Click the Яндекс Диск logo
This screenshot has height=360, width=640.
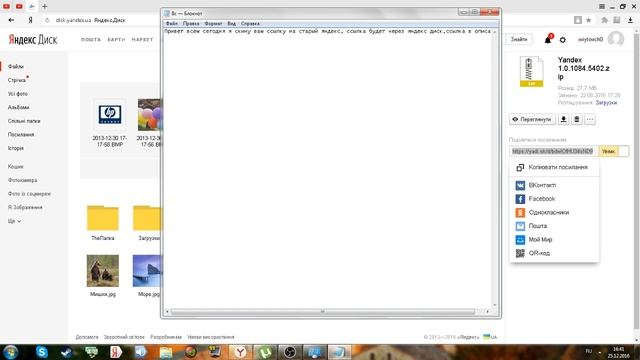[33, 40]
